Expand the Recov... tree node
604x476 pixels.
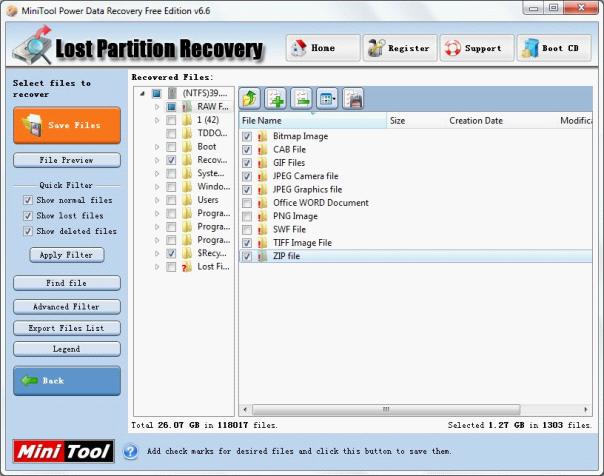pos(157,160)
